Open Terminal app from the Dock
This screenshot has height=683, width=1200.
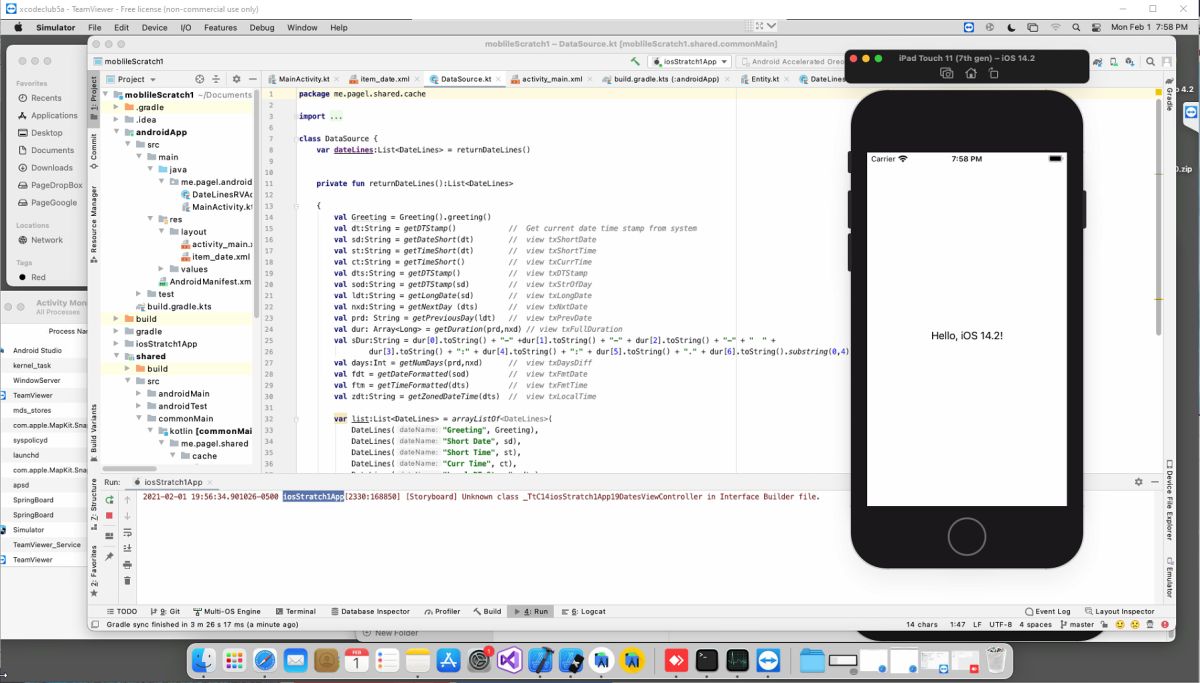[x=707, y=660]
